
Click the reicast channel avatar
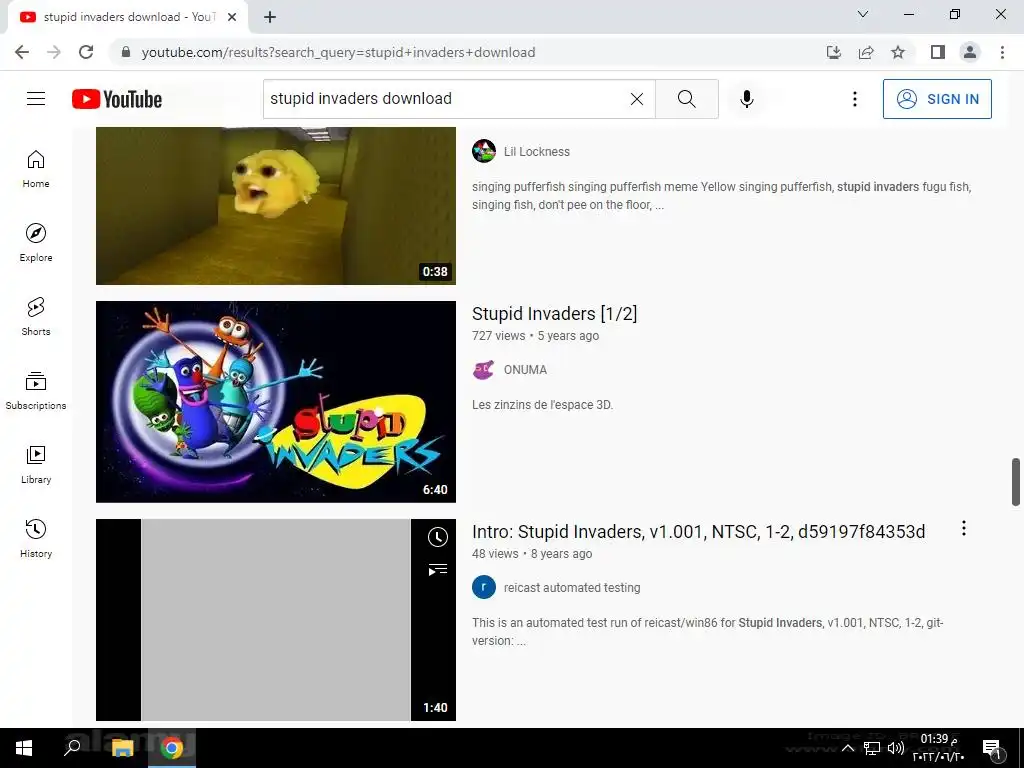(x=484, y=588)
